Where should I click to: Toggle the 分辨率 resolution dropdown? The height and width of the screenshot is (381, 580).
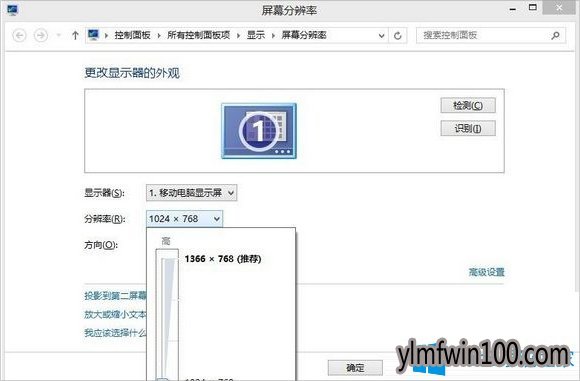pos(185,219)
